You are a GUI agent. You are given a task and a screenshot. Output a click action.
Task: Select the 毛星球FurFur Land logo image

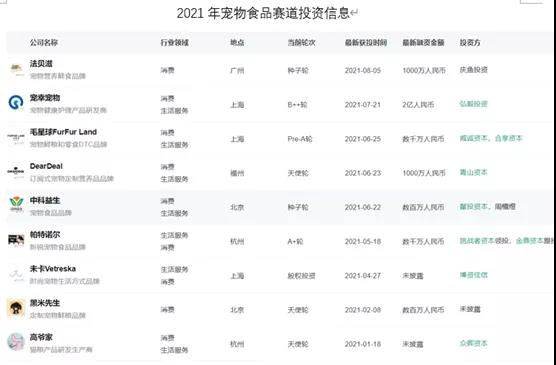pyautogui.click(x=16, y=137)
